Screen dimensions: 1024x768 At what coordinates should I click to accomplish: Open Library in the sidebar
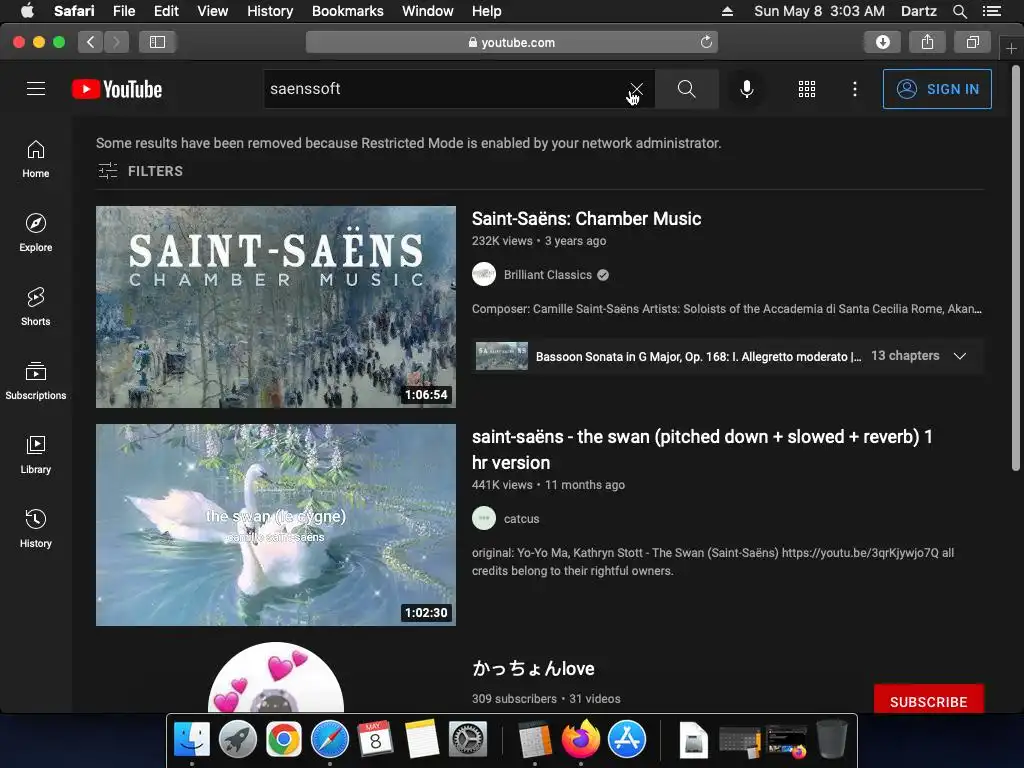[36, 455]
